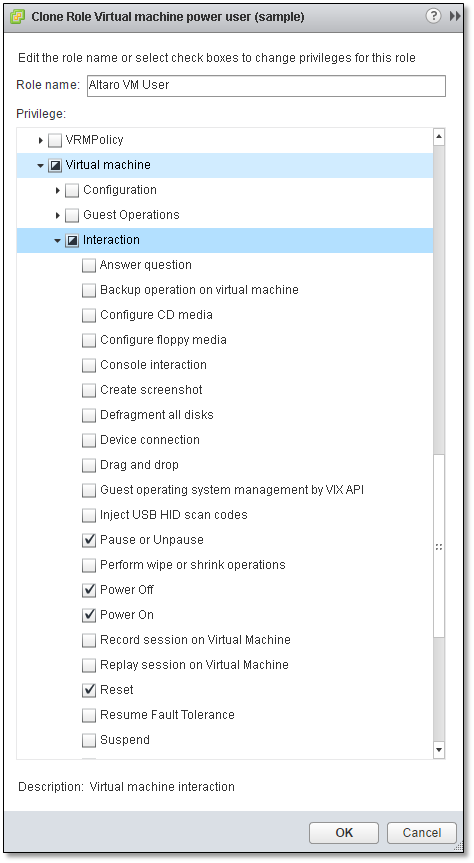This screenshot has width=474, height=863.
Task: Enable the Console interaction privilege
Action: (89, 365)
